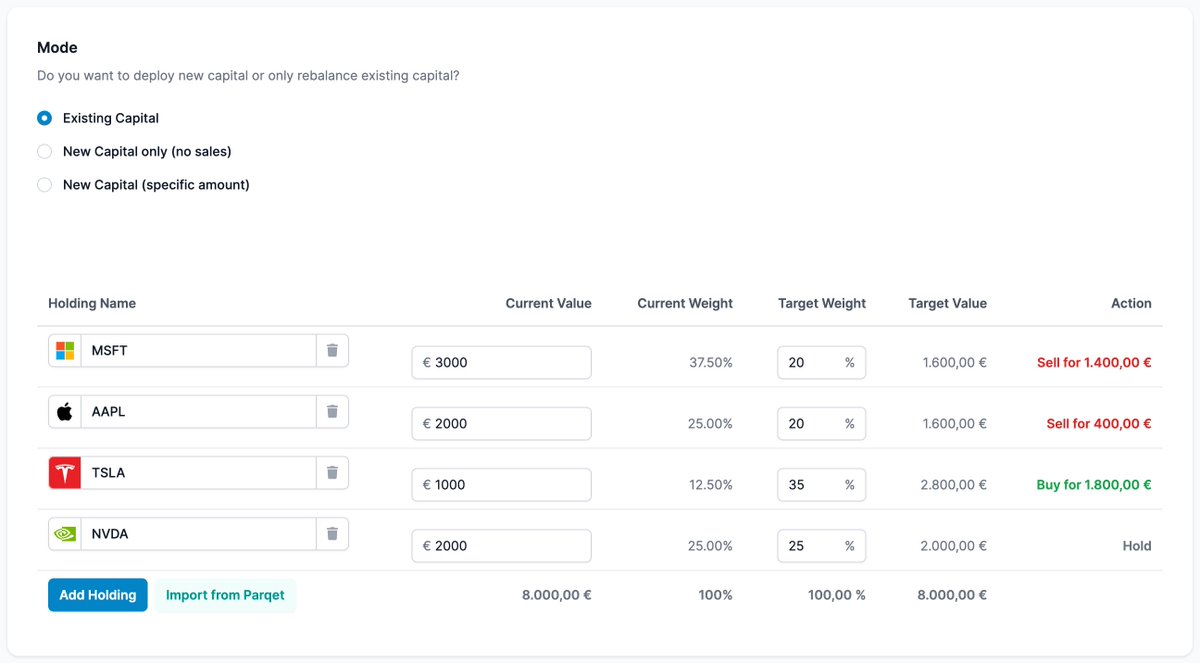The width and height of the screenshot is (1200, 663).
Task: Click the Apple logo icon
Action: [65, 412]
